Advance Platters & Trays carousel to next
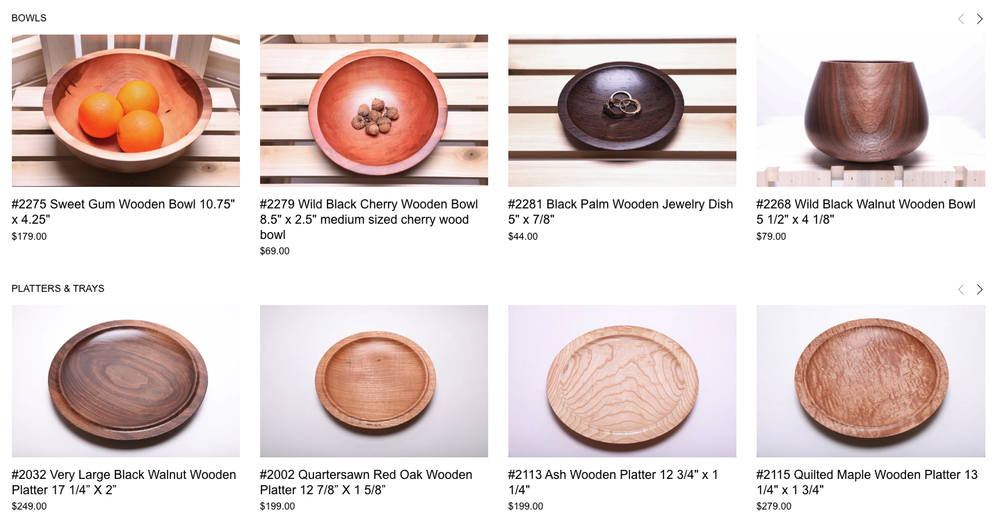Viewport: 1000px width, 526px height. (980, 289)
